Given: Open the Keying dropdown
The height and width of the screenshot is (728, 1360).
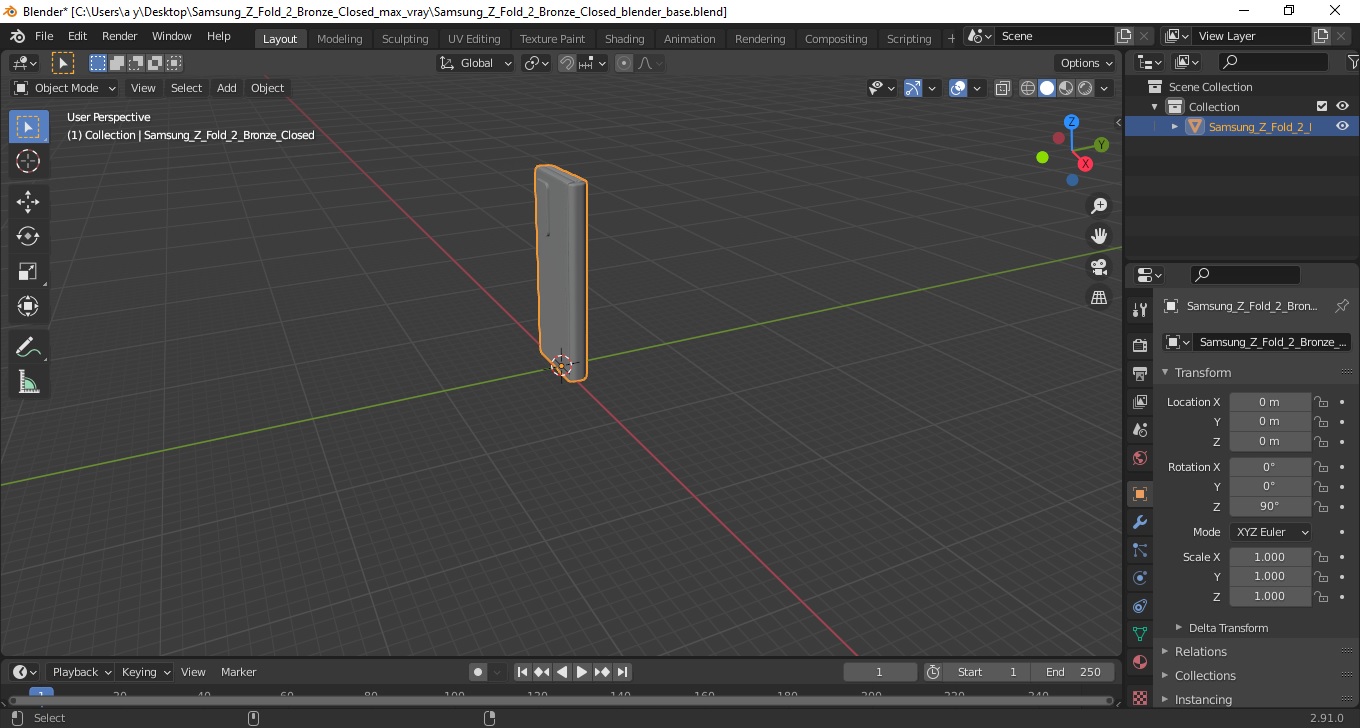Looking at the screenshot, I should tap(145, 672).
